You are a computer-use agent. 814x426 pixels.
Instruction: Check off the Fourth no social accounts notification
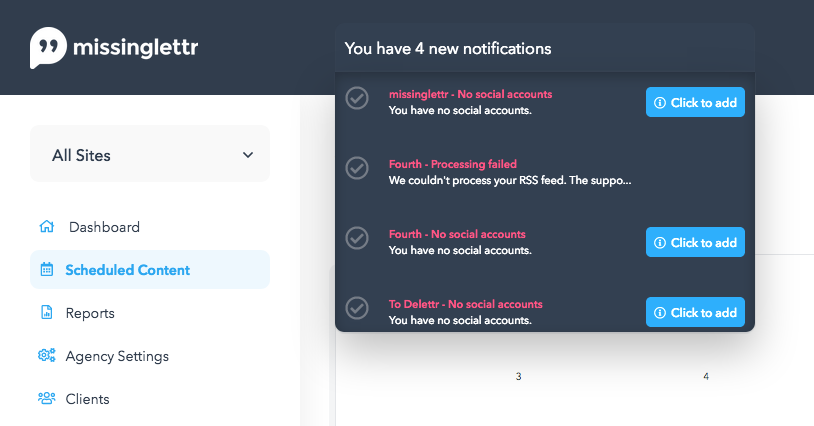pyautogui.click(x=357, y=238)
